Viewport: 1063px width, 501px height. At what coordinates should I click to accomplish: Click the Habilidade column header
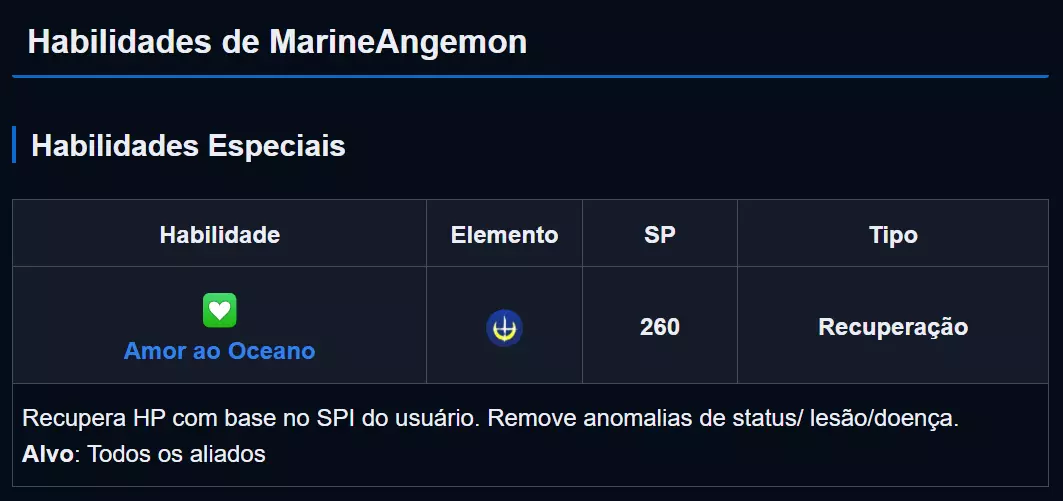pos(219,235)
